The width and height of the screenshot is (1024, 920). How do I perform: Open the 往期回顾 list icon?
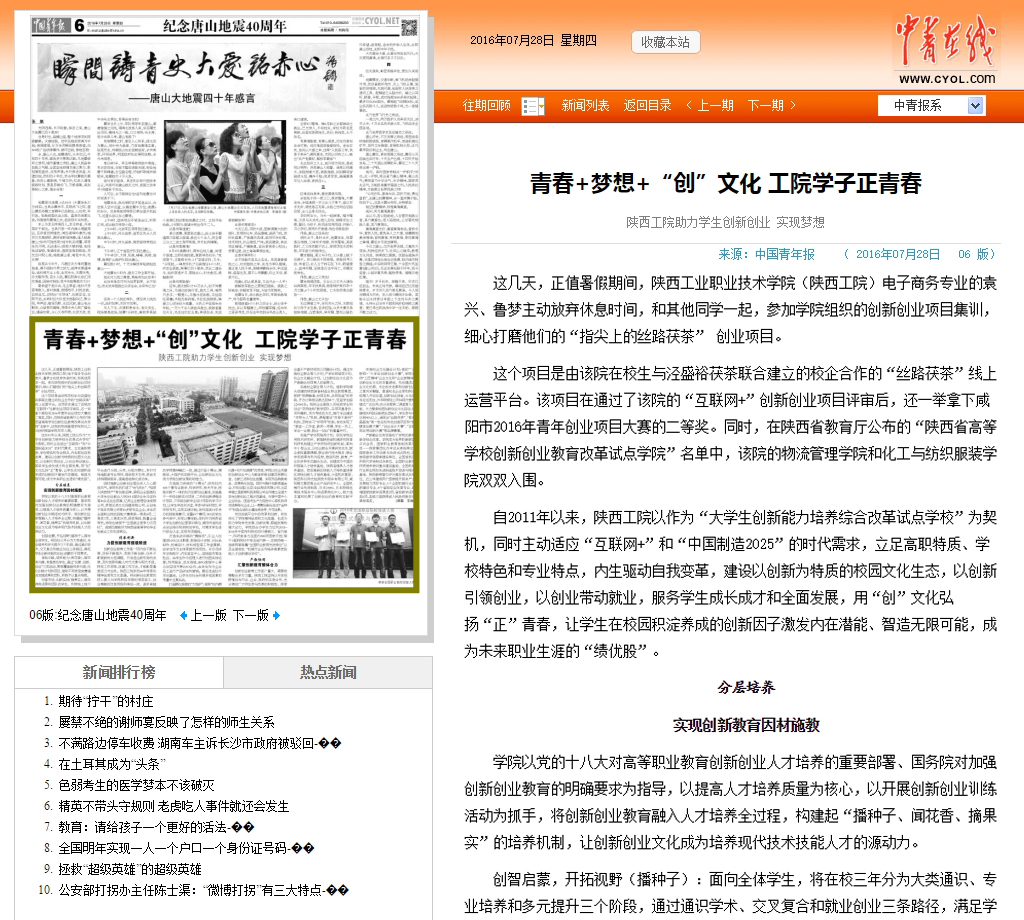[x=534, y=106]
